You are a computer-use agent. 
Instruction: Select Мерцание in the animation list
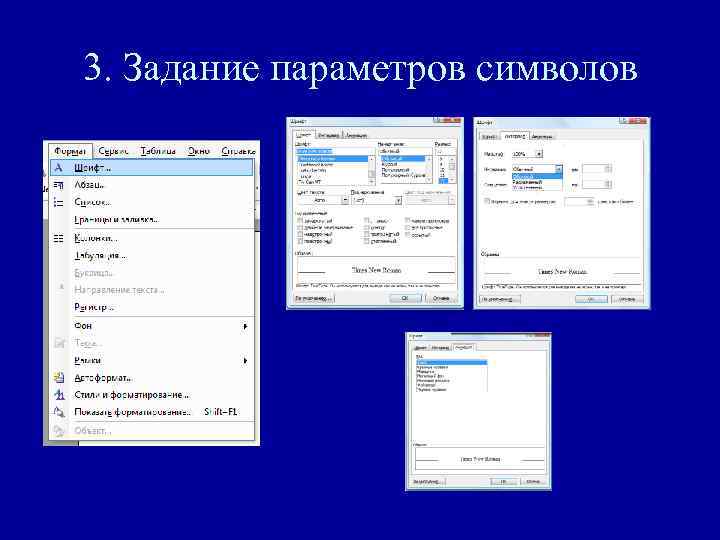(x=425, y=372)
